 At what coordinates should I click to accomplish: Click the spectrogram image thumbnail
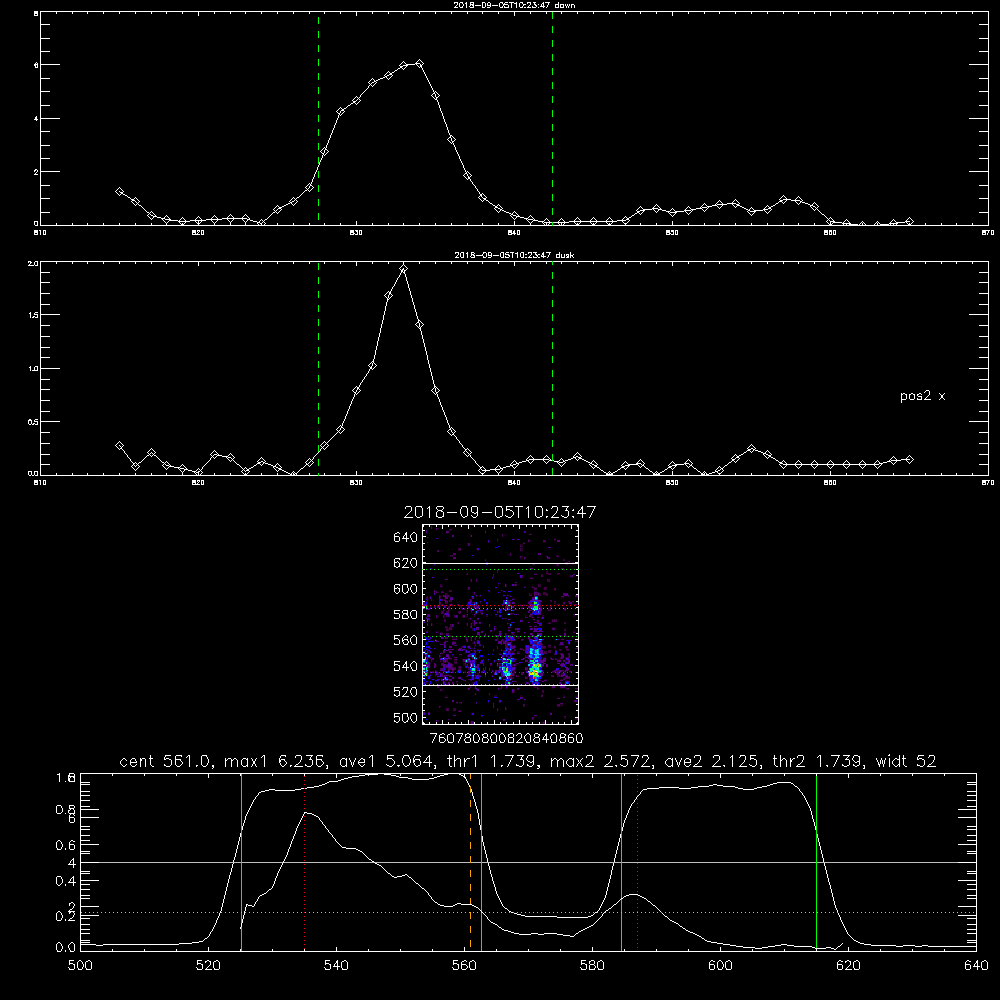[x=500, y=624]
